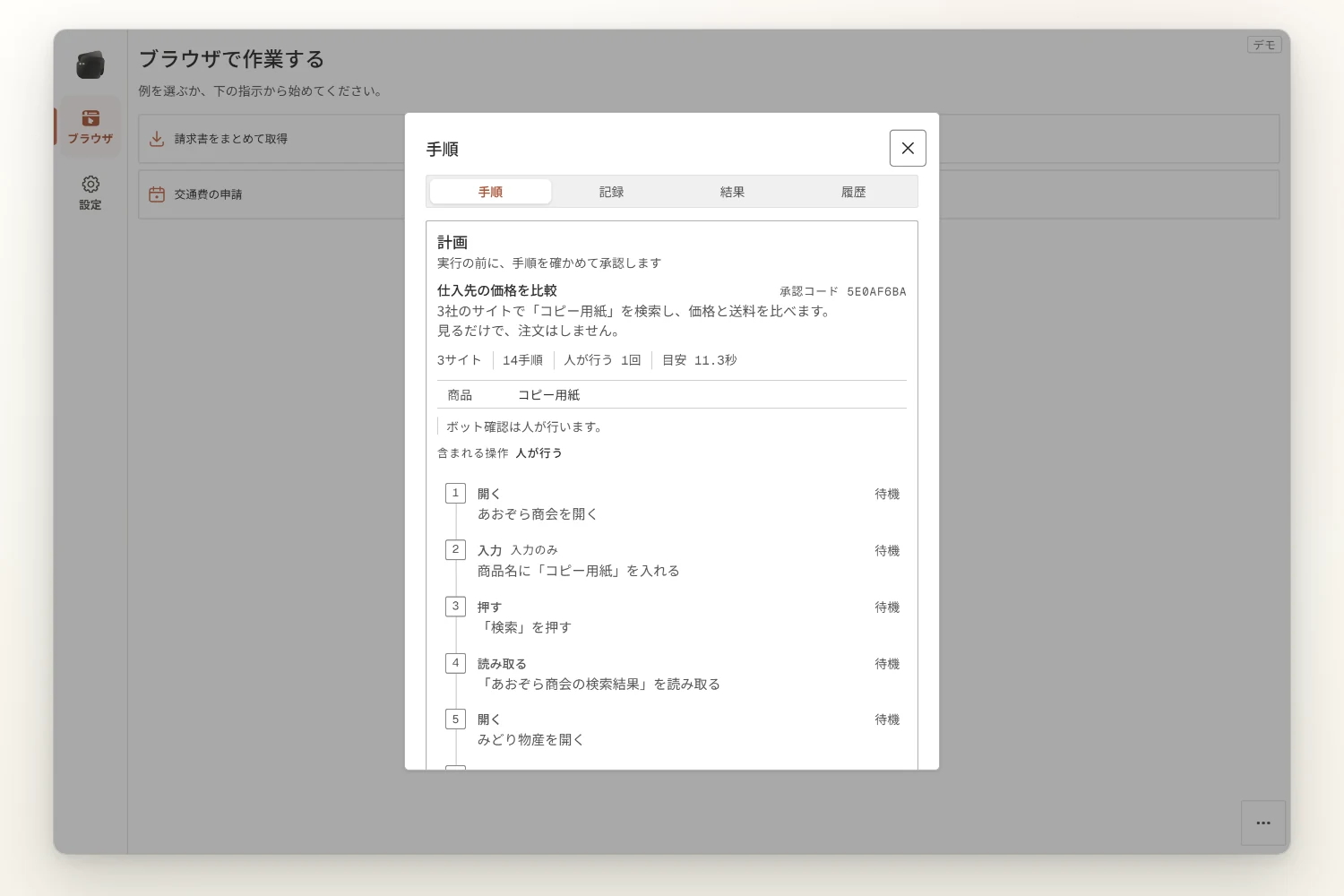The height and width of the screenshot is (896, 1344).
Task: Open the 履歴 tab
Action: (853, 192)
